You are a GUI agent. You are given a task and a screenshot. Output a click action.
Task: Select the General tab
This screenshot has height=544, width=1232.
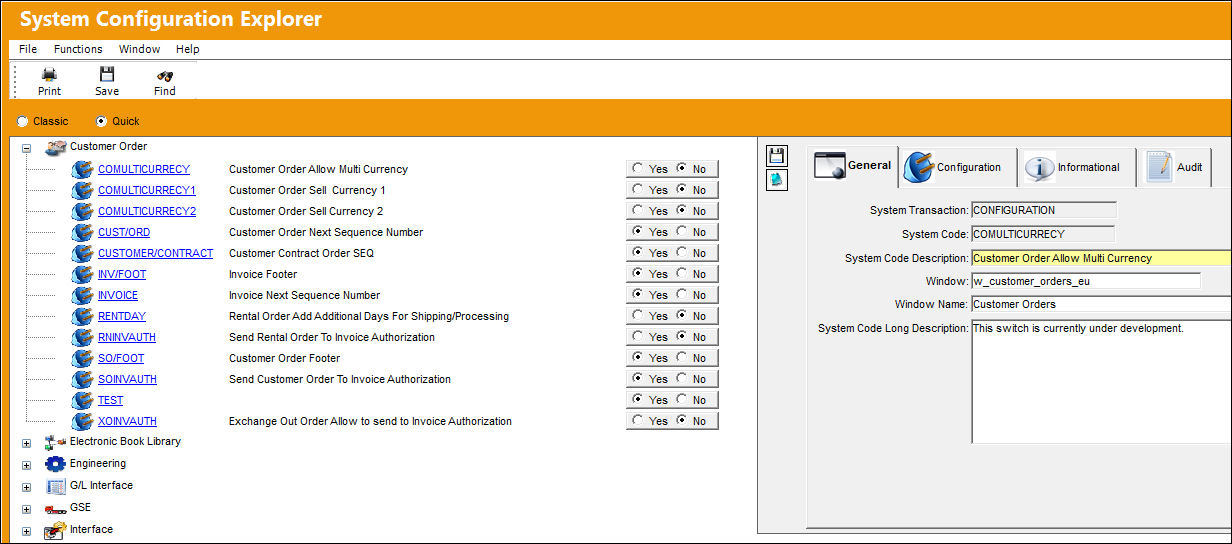click(x=852, y=166)
